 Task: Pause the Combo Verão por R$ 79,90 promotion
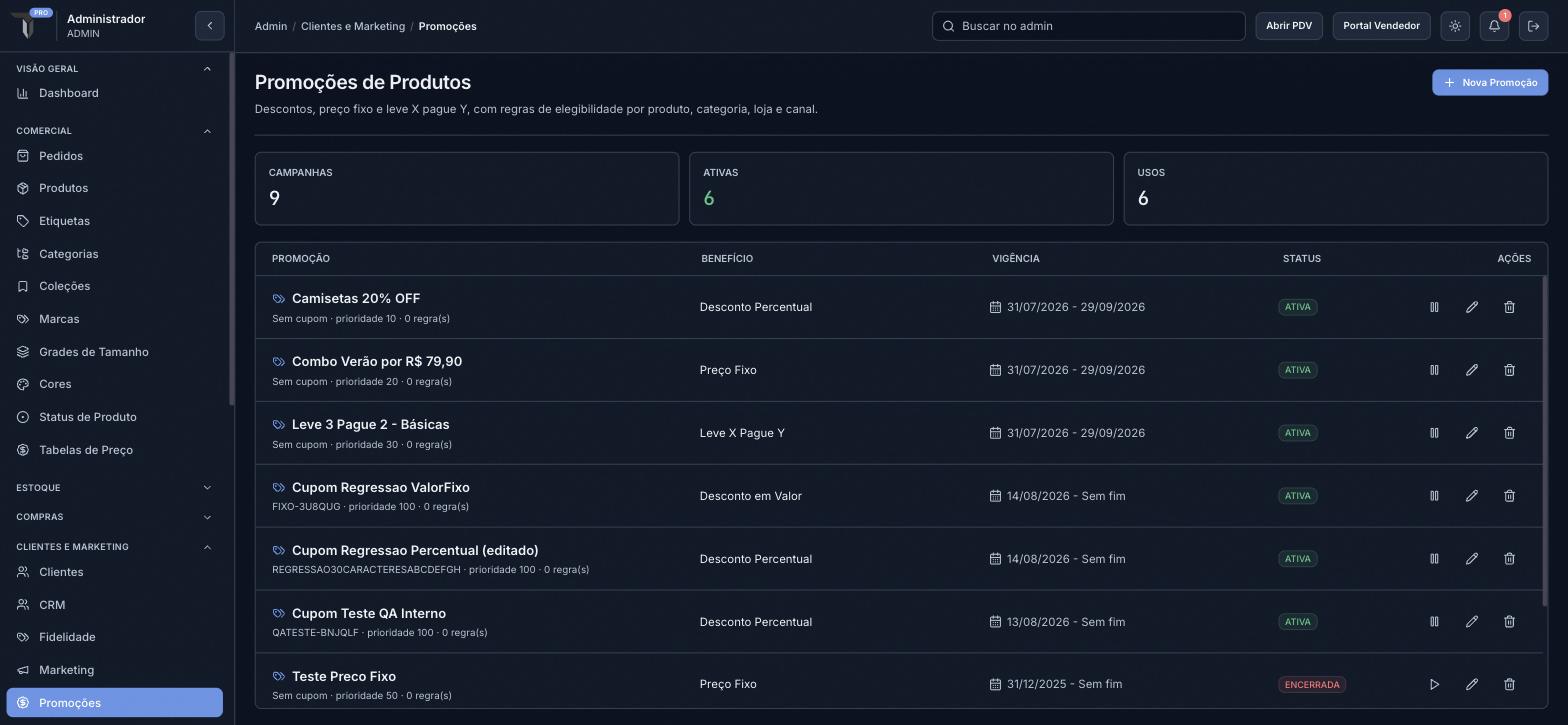pos(1434,370)
